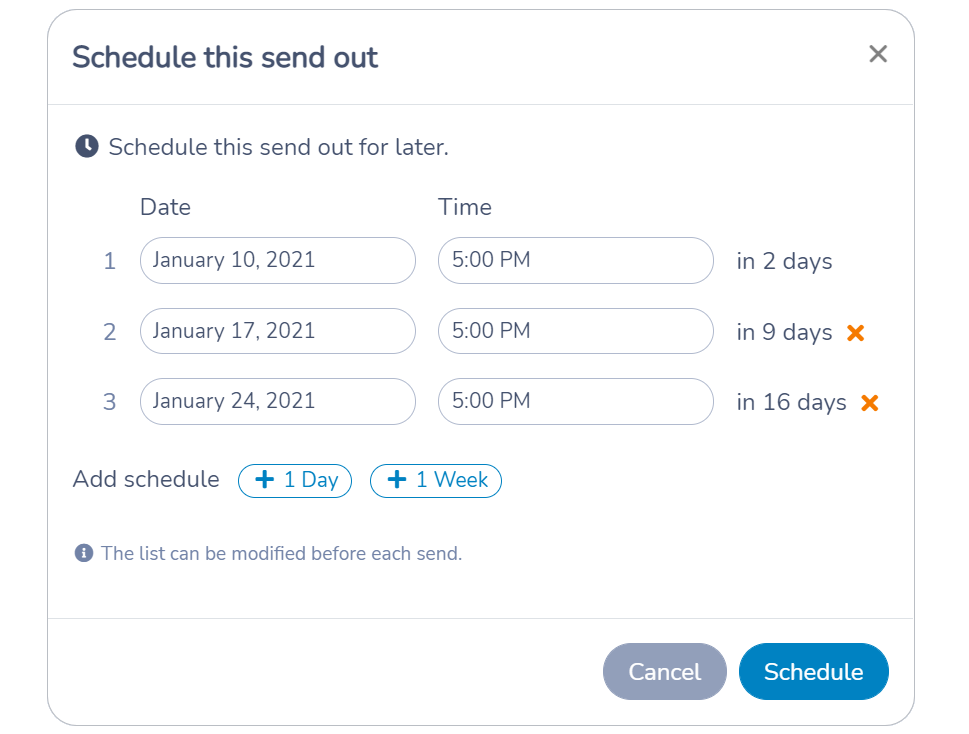Remove the second schedule with orange X
The height and width of the screenshot is (734, 969).
855,333
